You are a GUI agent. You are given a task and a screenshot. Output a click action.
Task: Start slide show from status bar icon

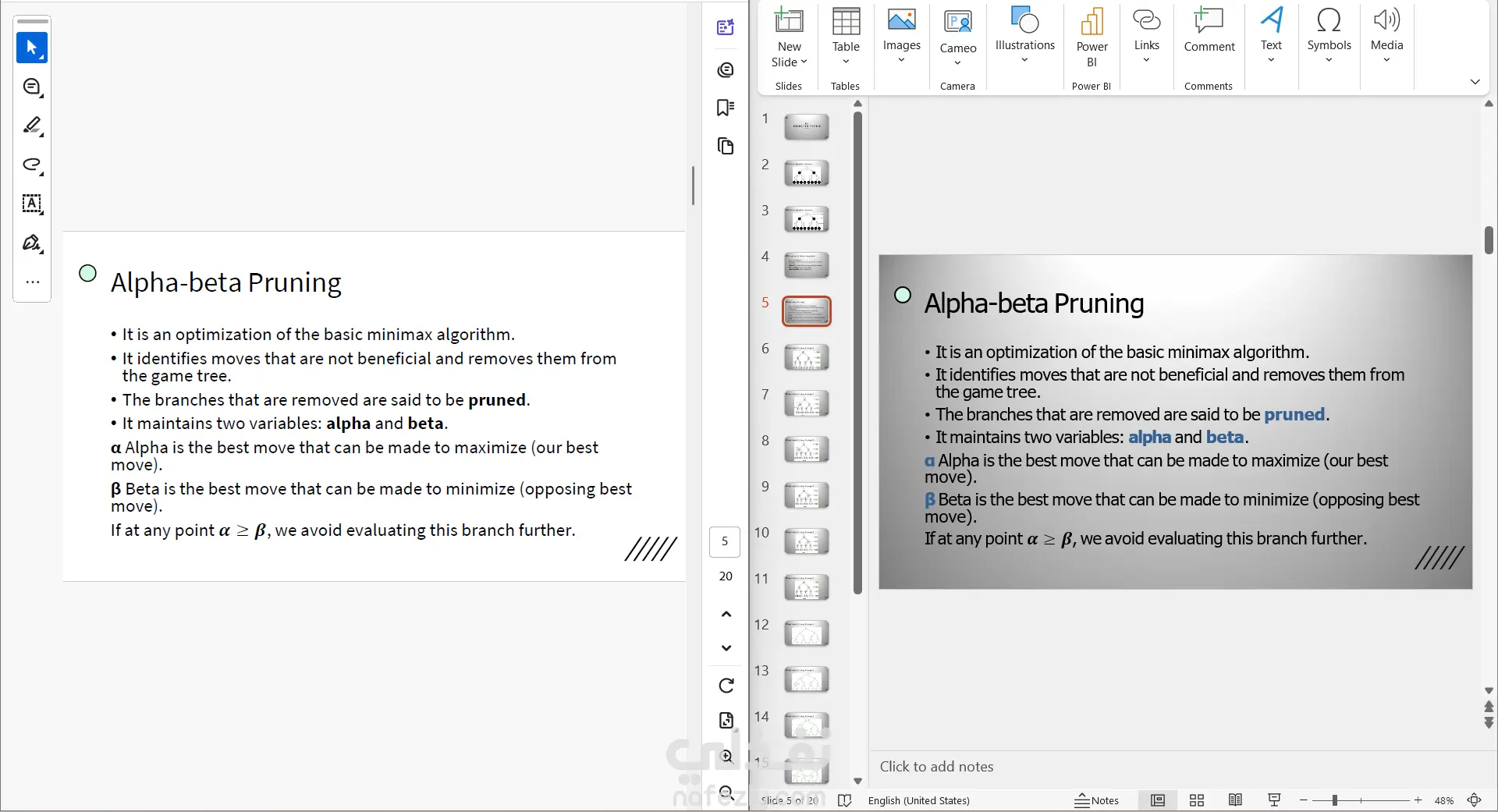pos(1274,800)
